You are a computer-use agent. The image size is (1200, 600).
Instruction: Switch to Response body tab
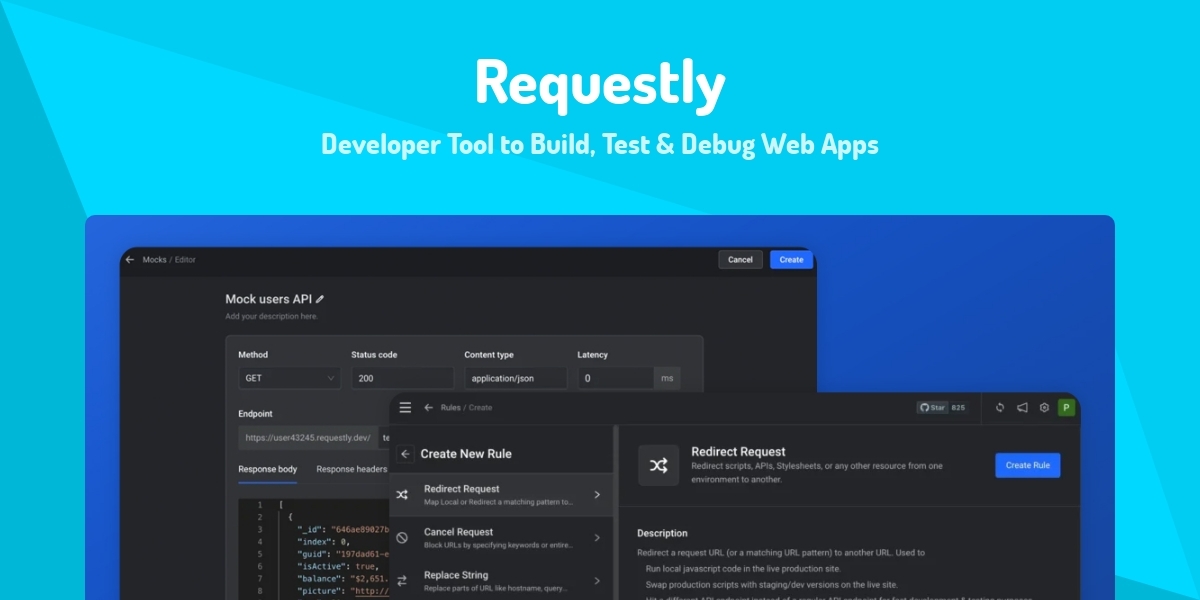click(x=267, y=469)
